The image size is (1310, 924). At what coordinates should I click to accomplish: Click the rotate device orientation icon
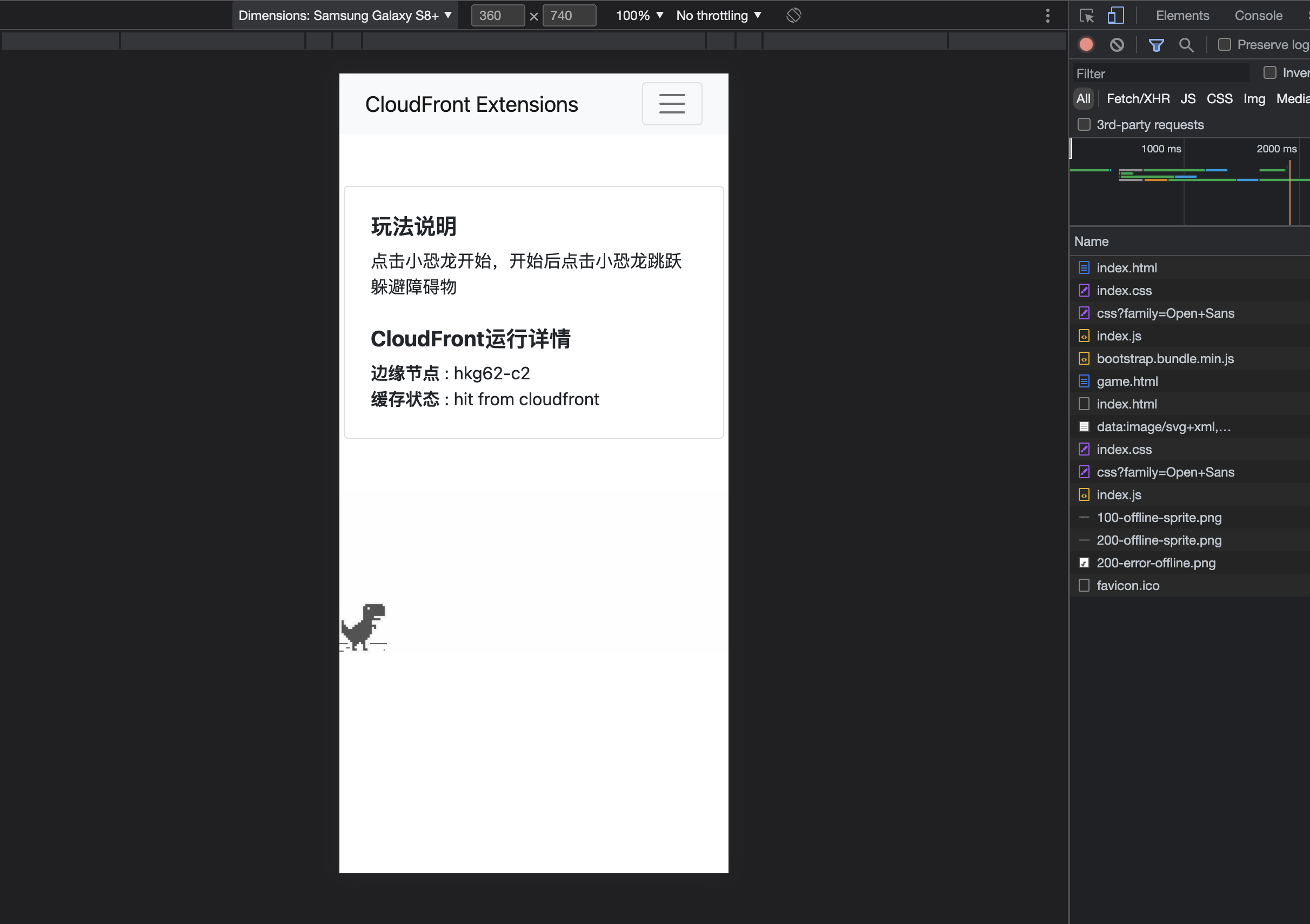click(x=793, y=15)
